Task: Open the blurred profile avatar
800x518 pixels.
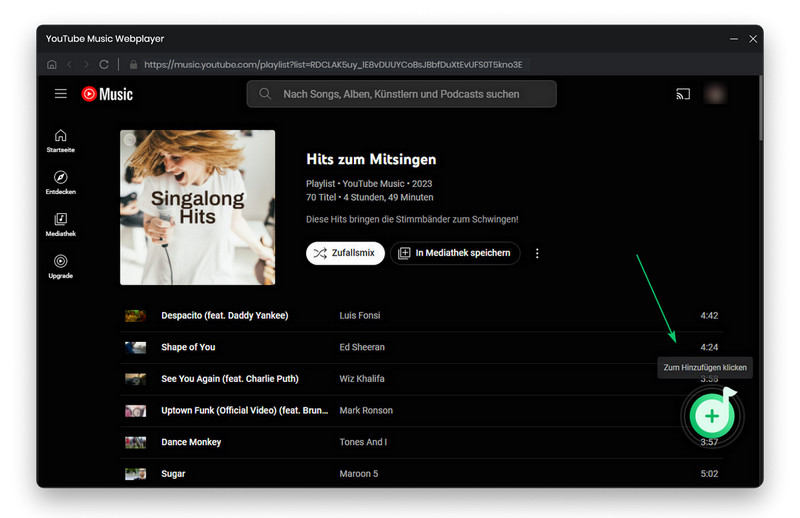Action: pos(715,94)
